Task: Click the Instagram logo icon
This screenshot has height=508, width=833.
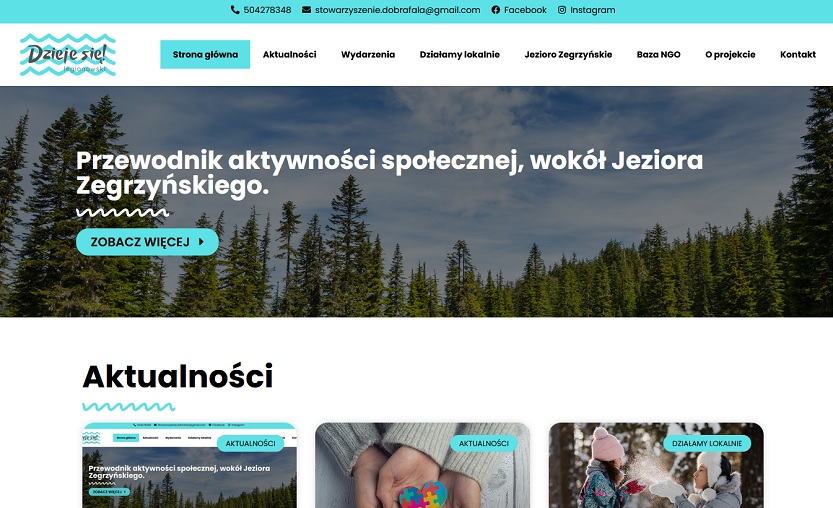Action: point(562,10)
